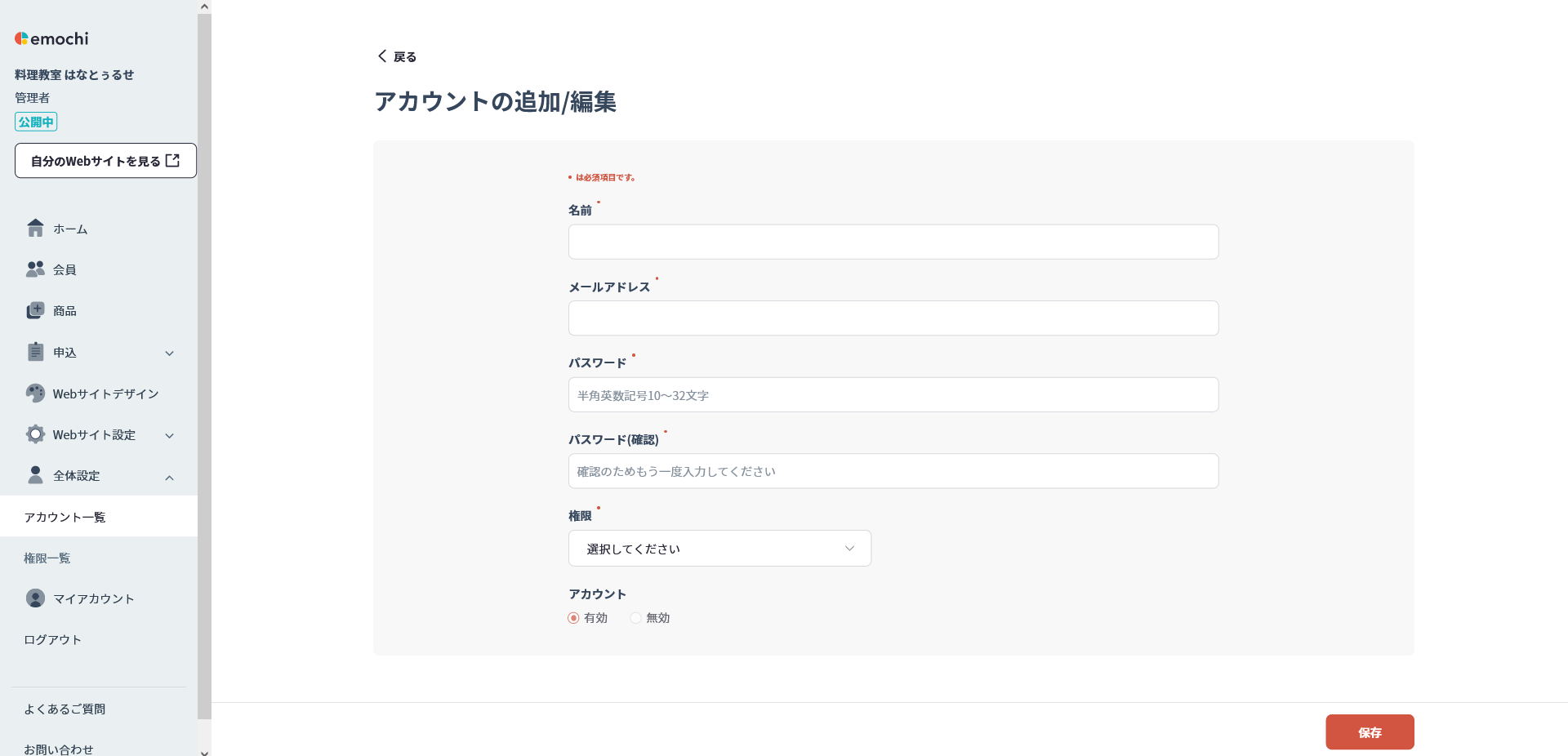1568x756 pixels.
Task: Open お問い合わせ link
Action: coord(58,749)
